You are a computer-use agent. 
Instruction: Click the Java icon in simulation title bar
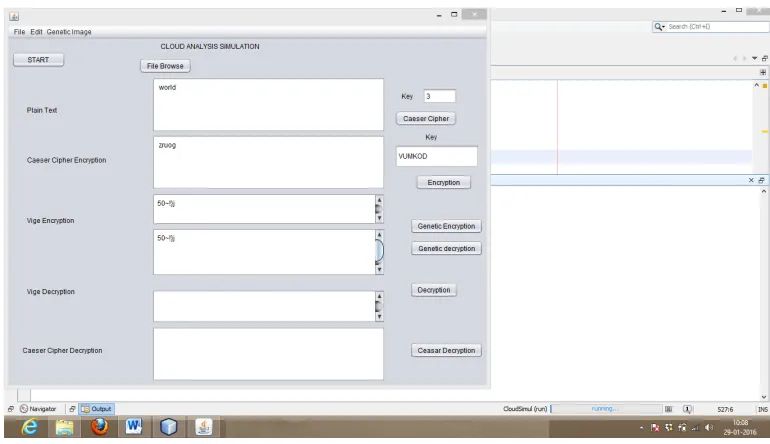pos(14,16)
